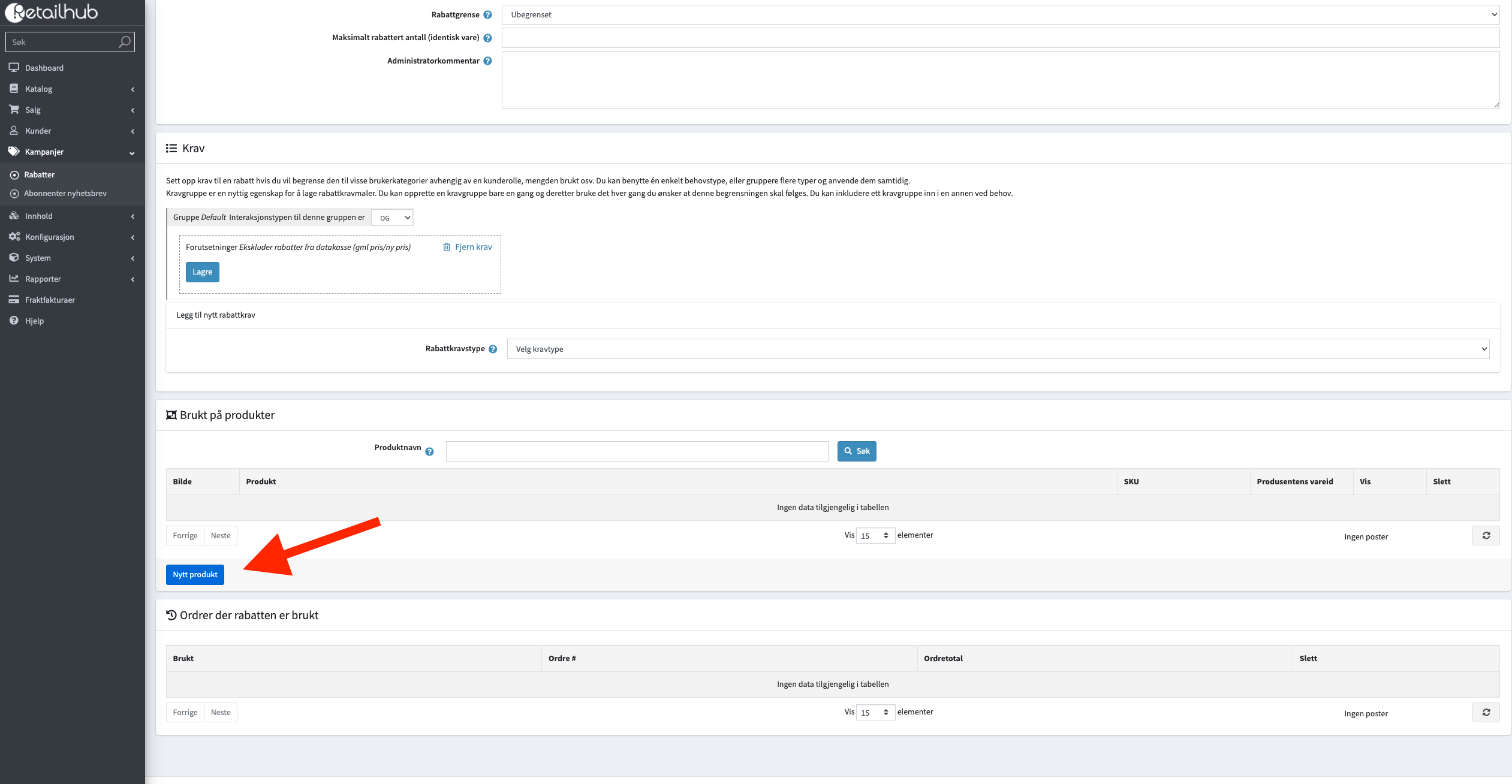
Task: Click the Rabattgrense help question icon
Action: coord(487,15)
